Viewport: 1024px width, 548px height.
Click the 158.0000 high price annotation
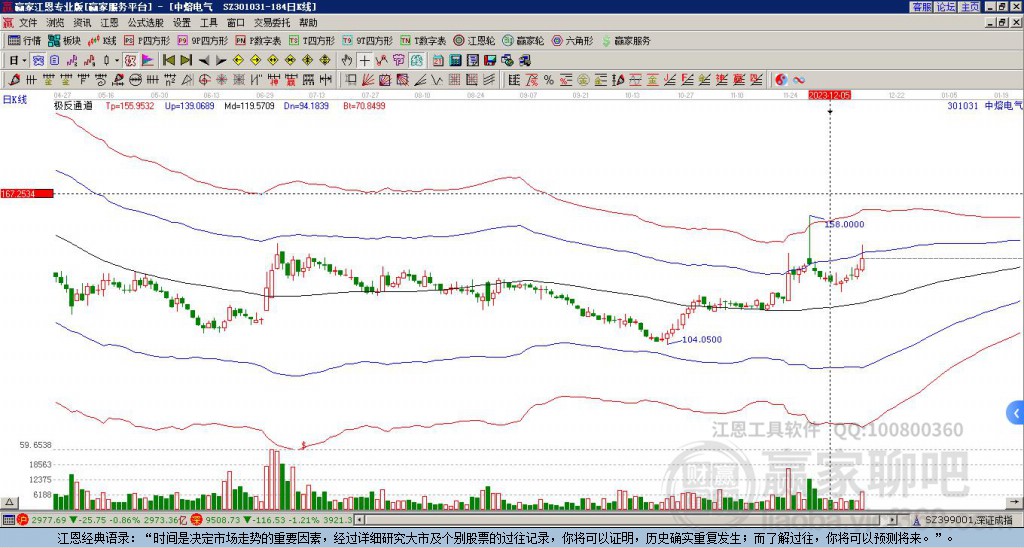click(x=844, y=224)
